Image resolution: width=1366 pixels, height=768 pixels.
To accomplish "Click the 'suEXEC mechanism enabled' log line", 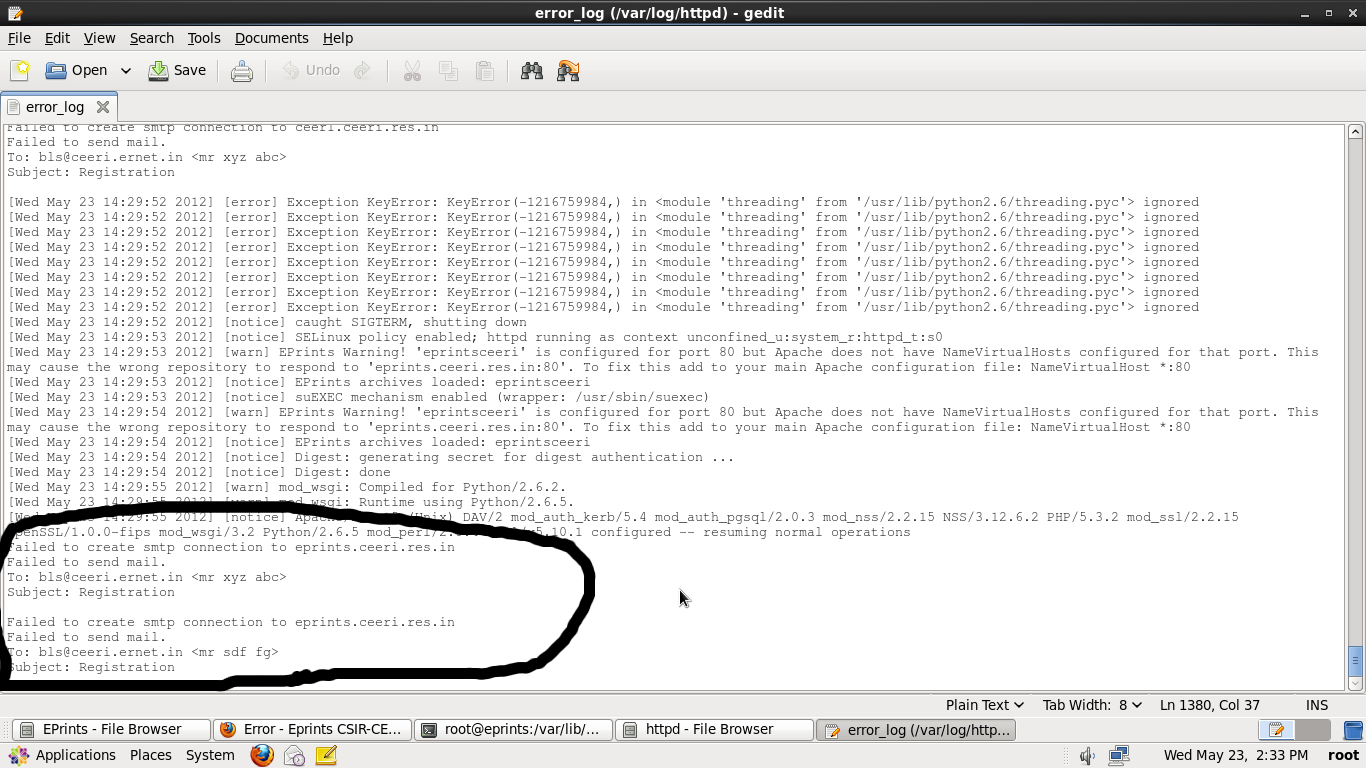I will 358,397.
